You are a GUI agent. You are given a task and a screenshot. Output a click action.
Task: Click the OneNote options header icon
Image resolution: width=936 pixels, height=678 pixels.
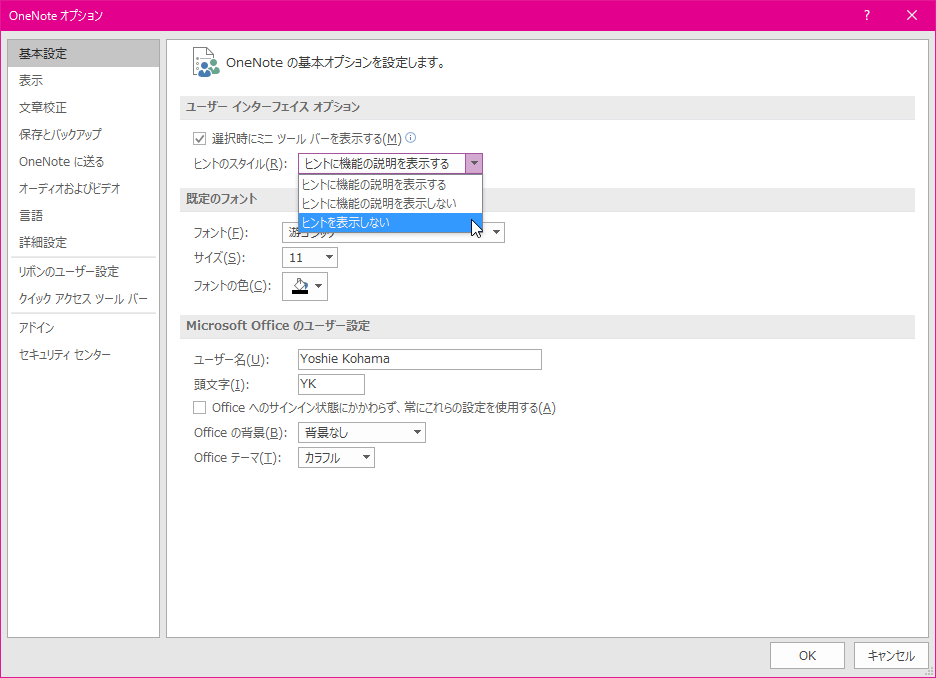pyautogui.click(x=205, y=62)
